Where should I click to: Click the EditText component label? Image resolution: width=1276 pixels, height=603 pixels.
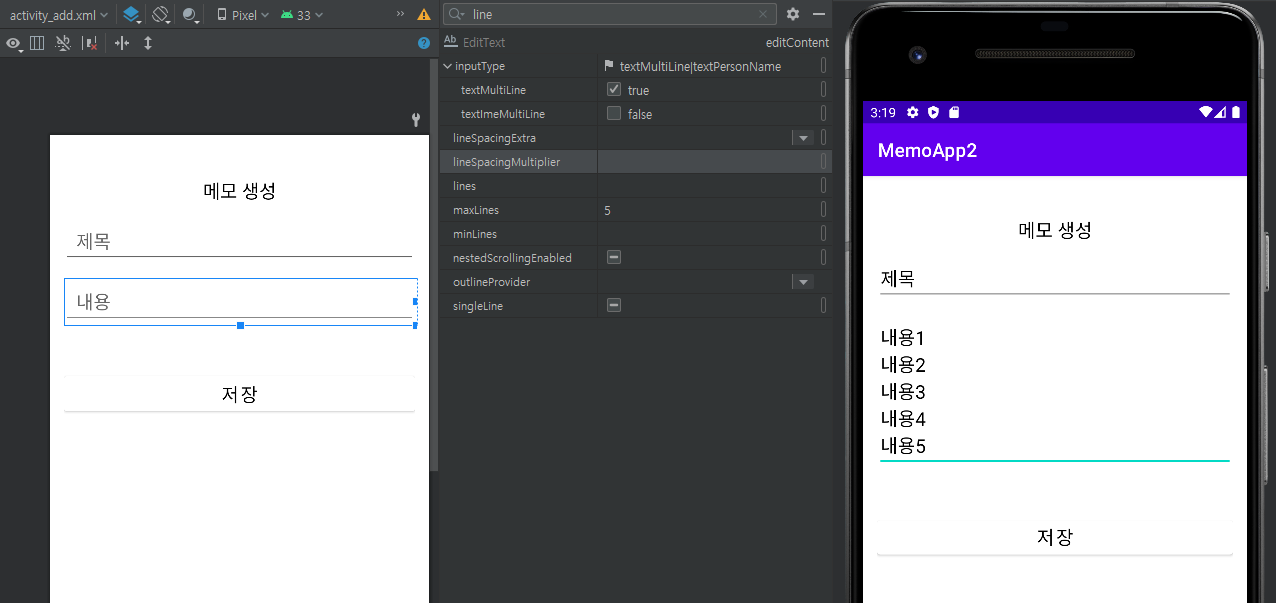pos(484,42)
